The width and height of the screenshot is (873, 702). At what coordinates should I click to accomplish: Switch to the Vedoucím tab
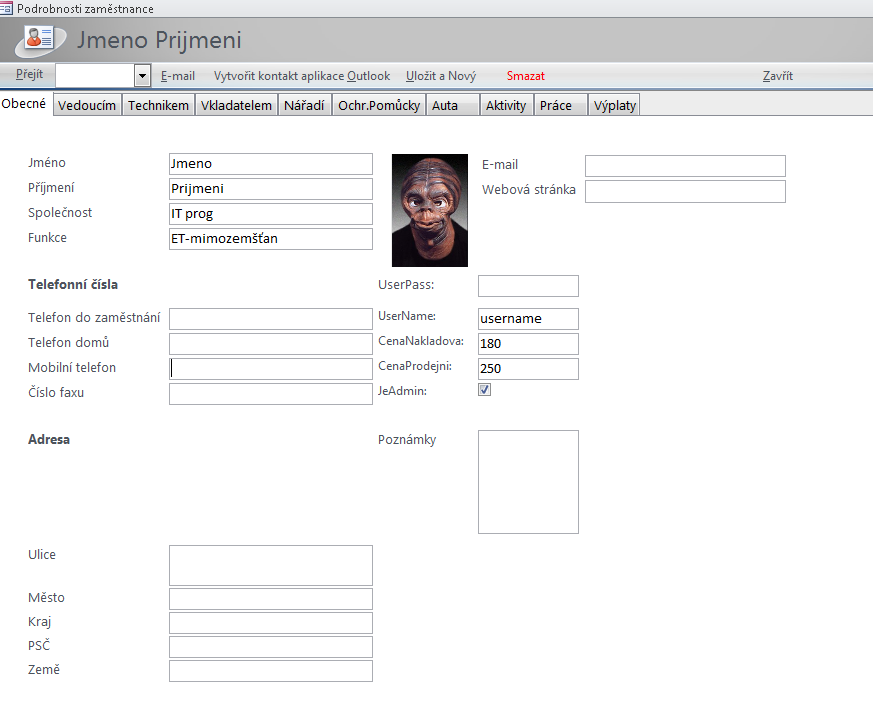87,105
